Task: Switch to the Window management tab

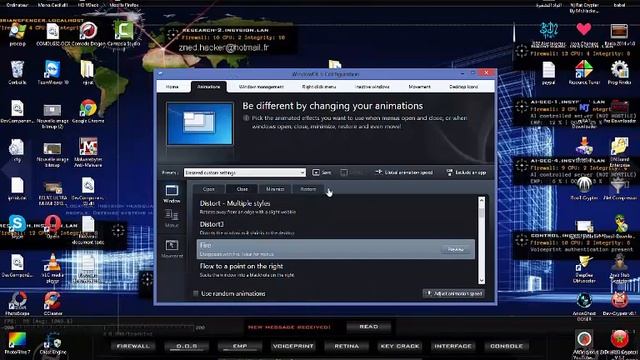Action: 261,87
